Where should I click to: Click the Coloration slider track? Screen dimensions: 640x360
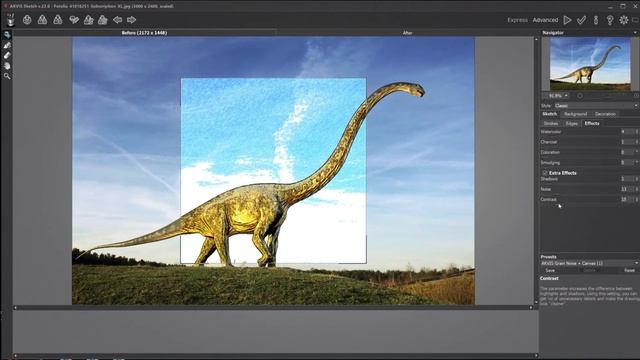pyautogui.click(x=579, y=156)
